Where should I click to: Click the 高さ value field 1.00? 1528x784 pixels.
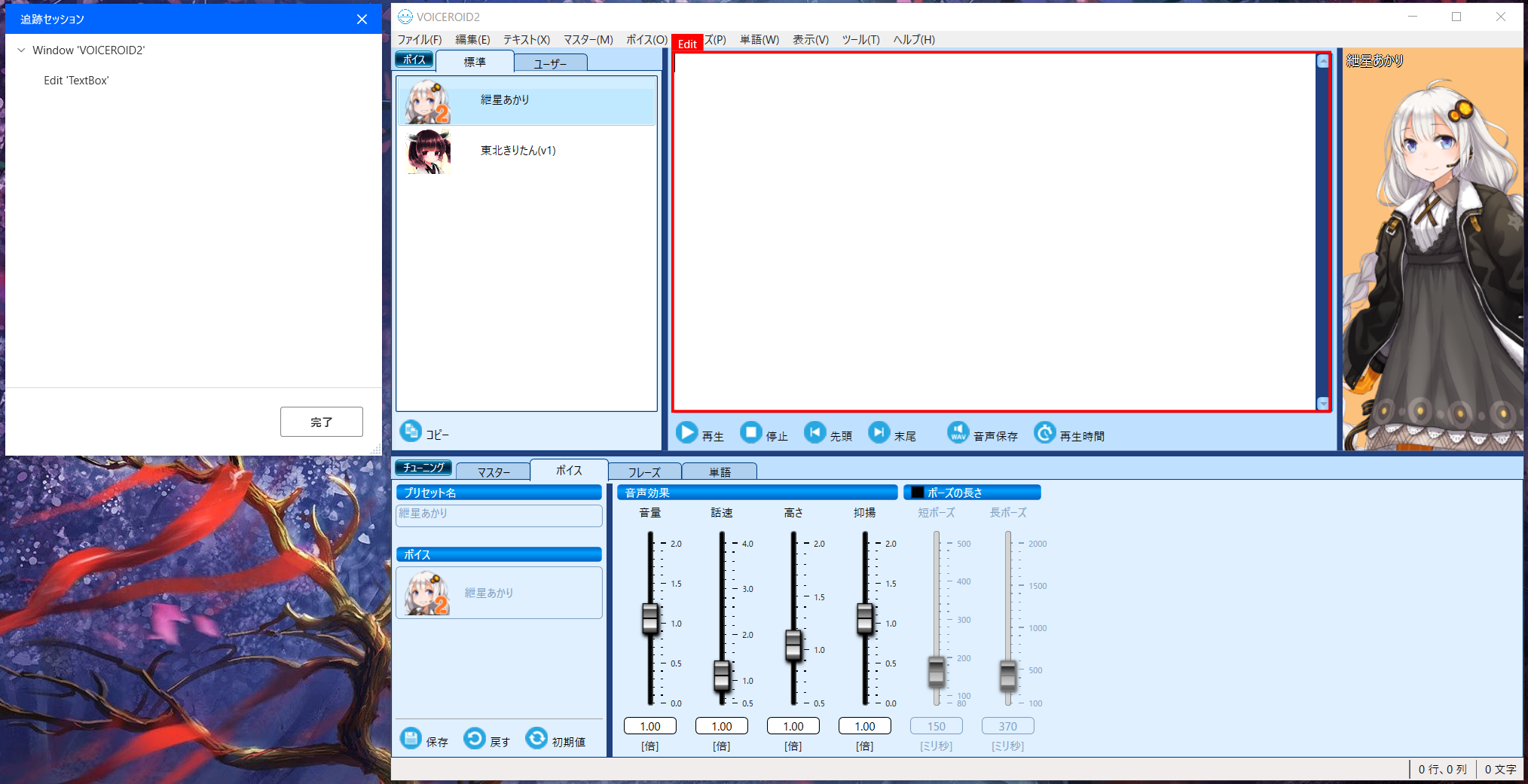pos(793,726)
